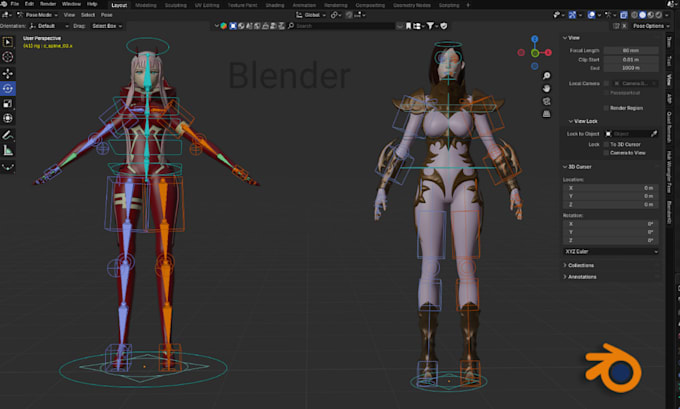
Task: Enable Camera to View checkbox
Action: tap(606, 153)
